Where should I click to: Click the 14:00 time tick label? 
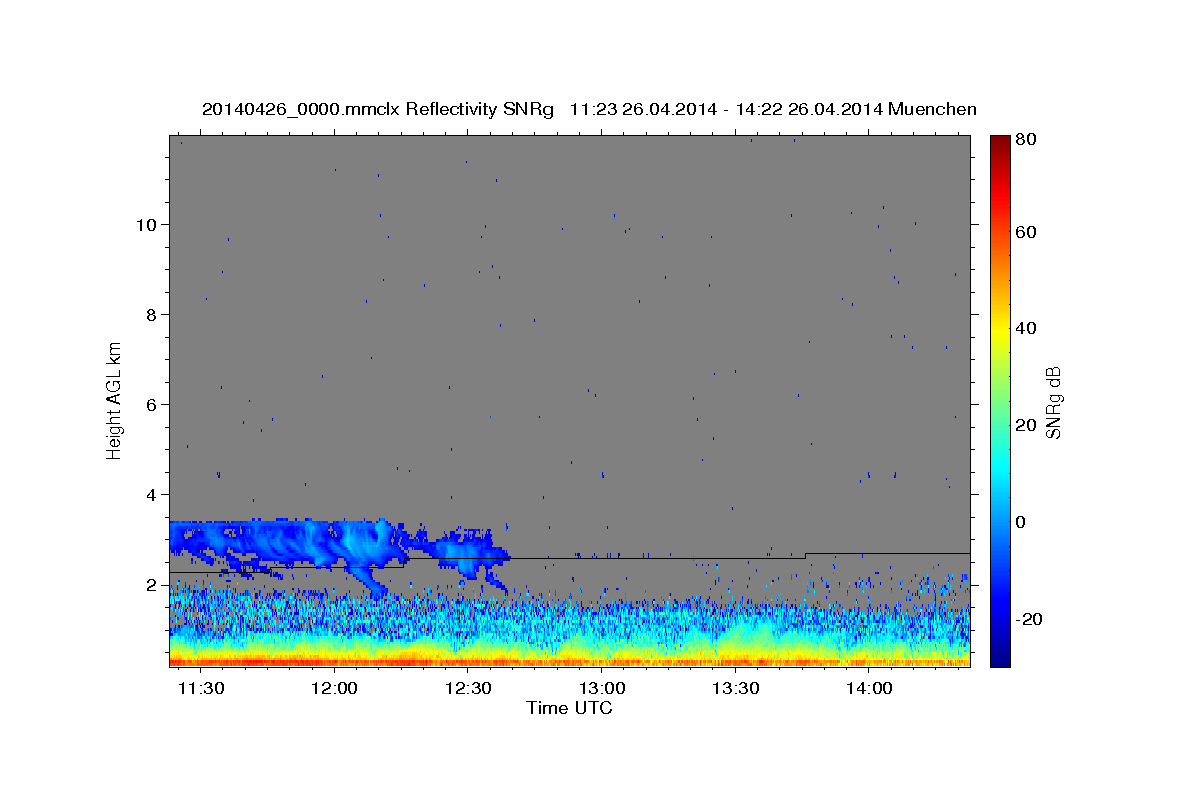coord(870,689)
